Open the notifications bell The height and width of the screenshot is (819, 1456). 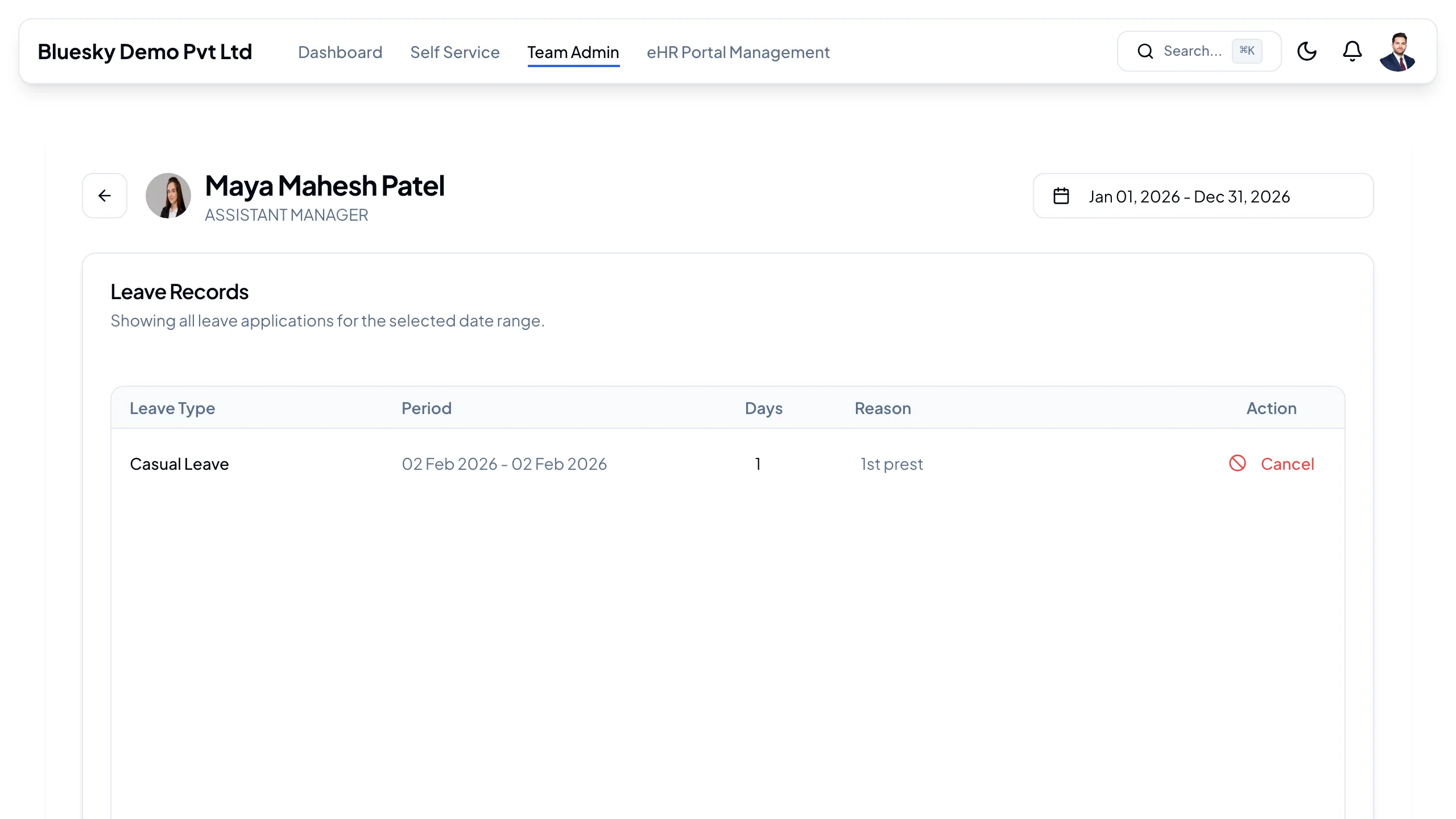point(1352,51)
